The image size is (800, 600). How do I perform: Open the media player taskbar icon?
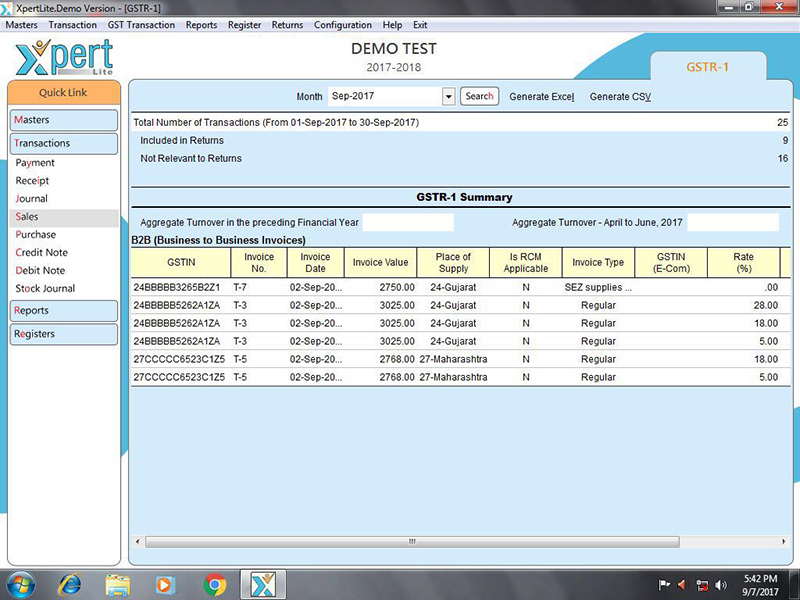coord(164,585)
